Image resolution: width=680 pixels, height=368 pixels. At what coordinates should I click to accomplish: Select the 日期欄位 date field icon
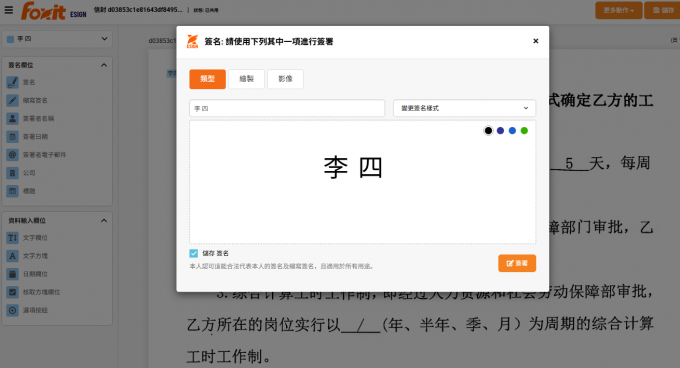pos(13,274)
